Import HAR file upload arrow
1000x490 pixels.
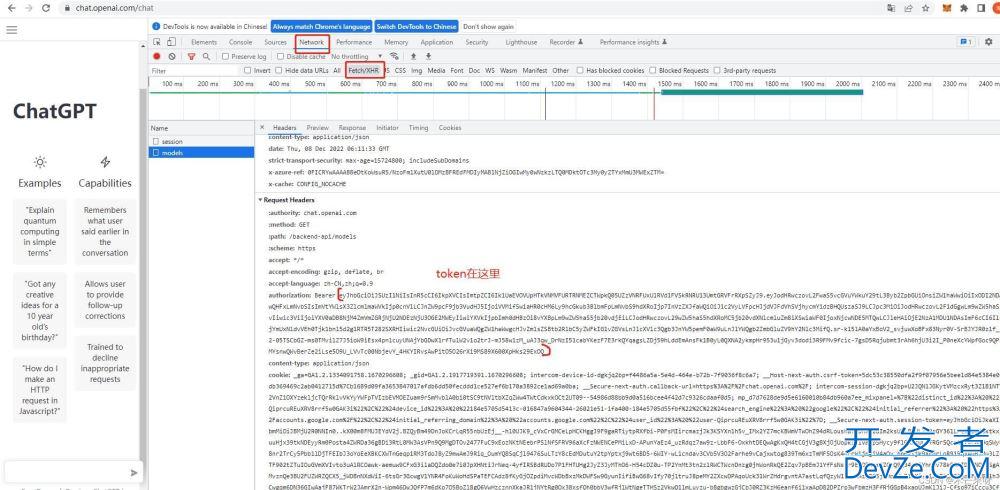coord(413,56)
